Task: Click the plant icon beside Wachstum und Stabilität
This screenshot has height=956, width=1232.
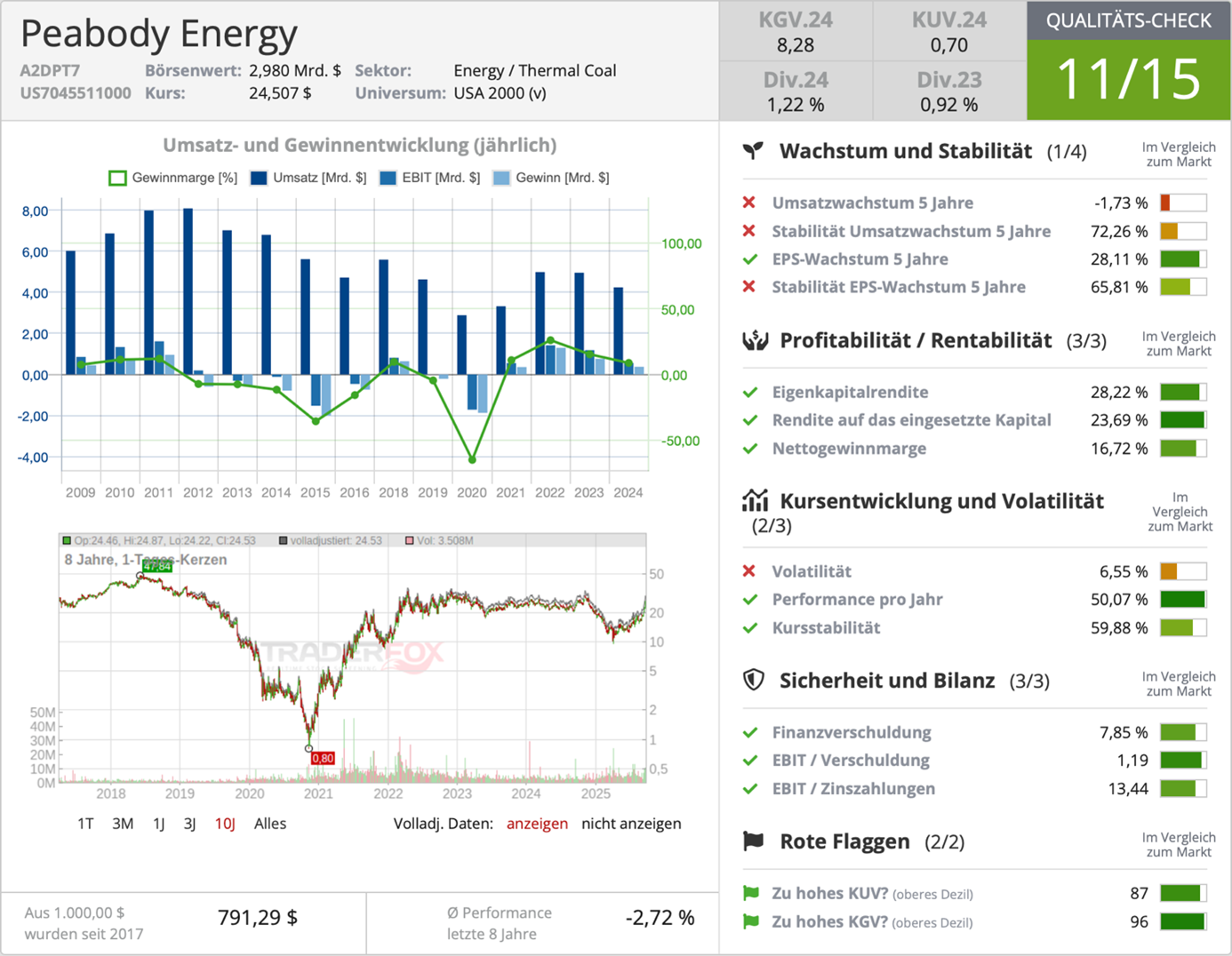Action: 753,150
